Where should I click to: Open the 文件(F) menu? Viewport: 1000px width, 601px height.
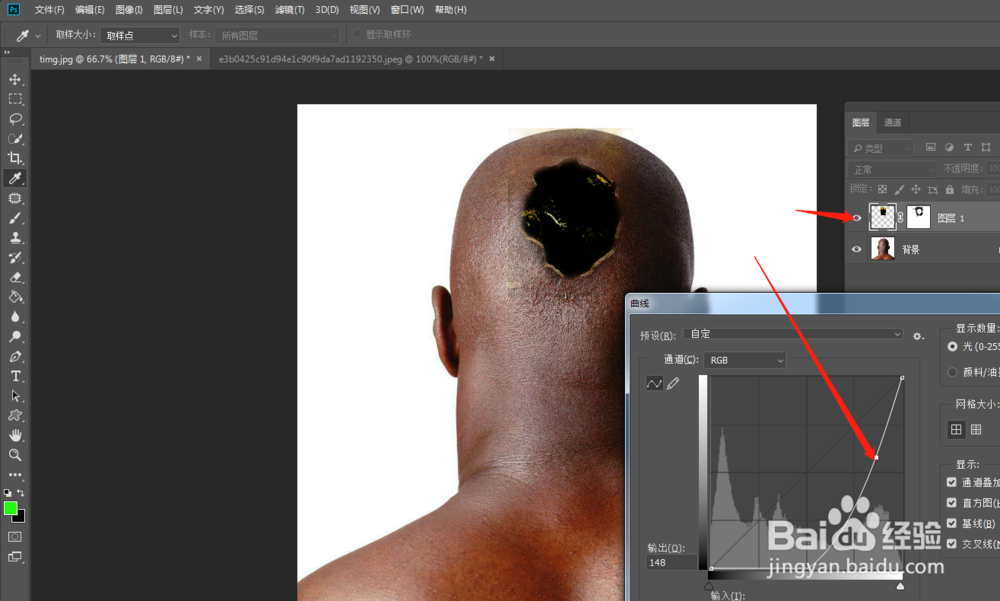tap(49, 10)
